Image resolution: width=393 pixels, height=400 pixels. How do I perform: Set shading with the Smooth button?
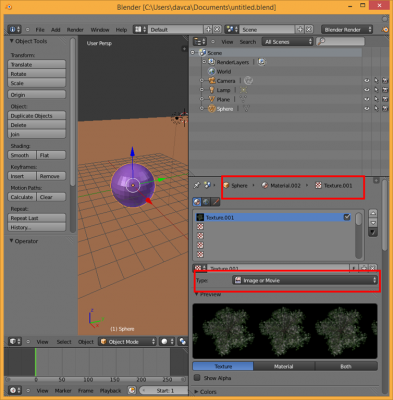(22, 155)
